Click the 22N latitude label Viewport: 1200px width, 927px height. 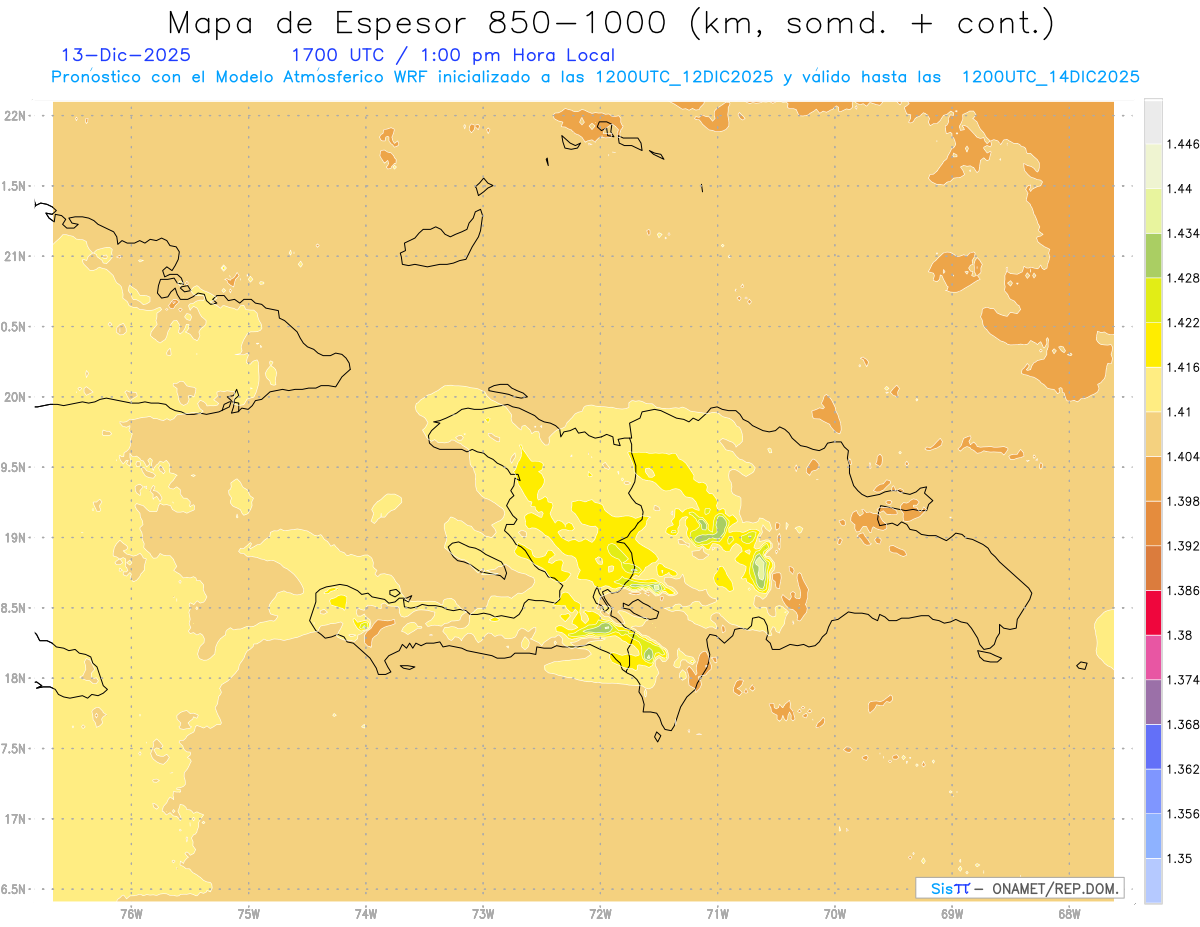(x=17, y=116)
